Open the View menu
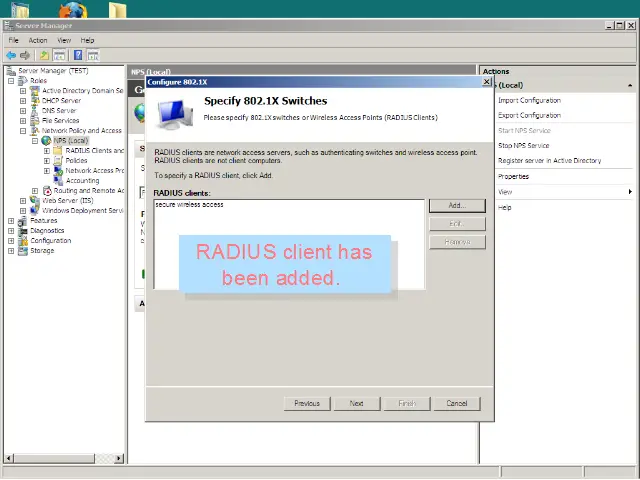This screenshot has width=640, height=480. 64,40
